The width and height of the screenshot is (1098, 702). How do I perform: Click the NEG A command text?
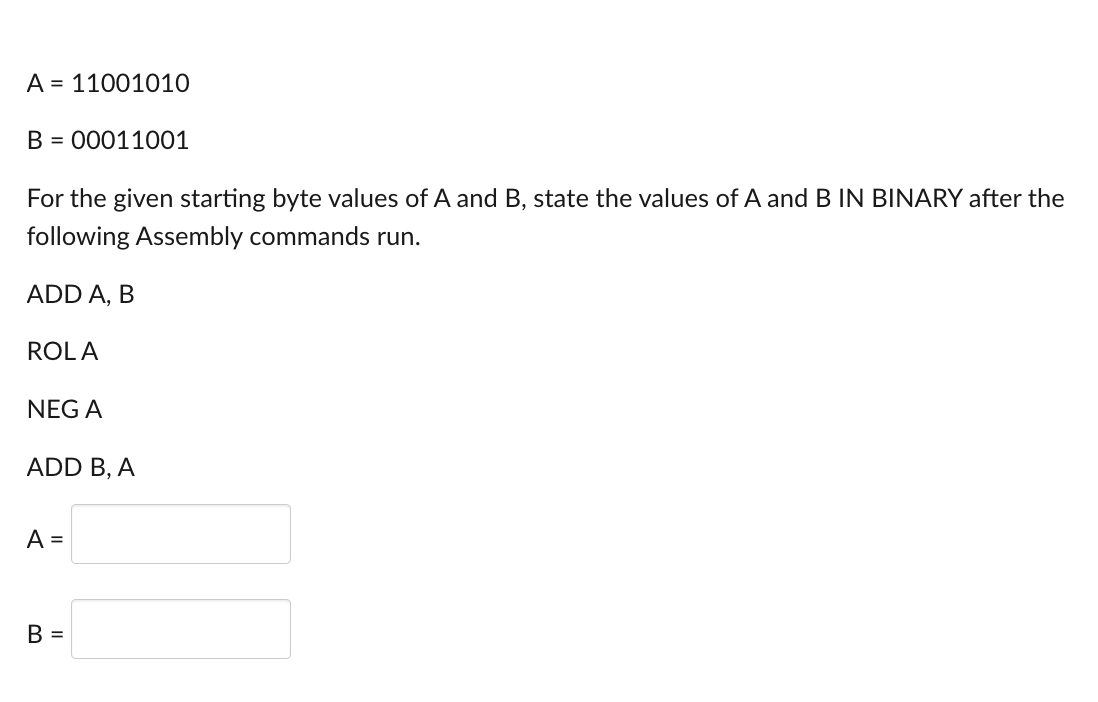coord(64,409)
